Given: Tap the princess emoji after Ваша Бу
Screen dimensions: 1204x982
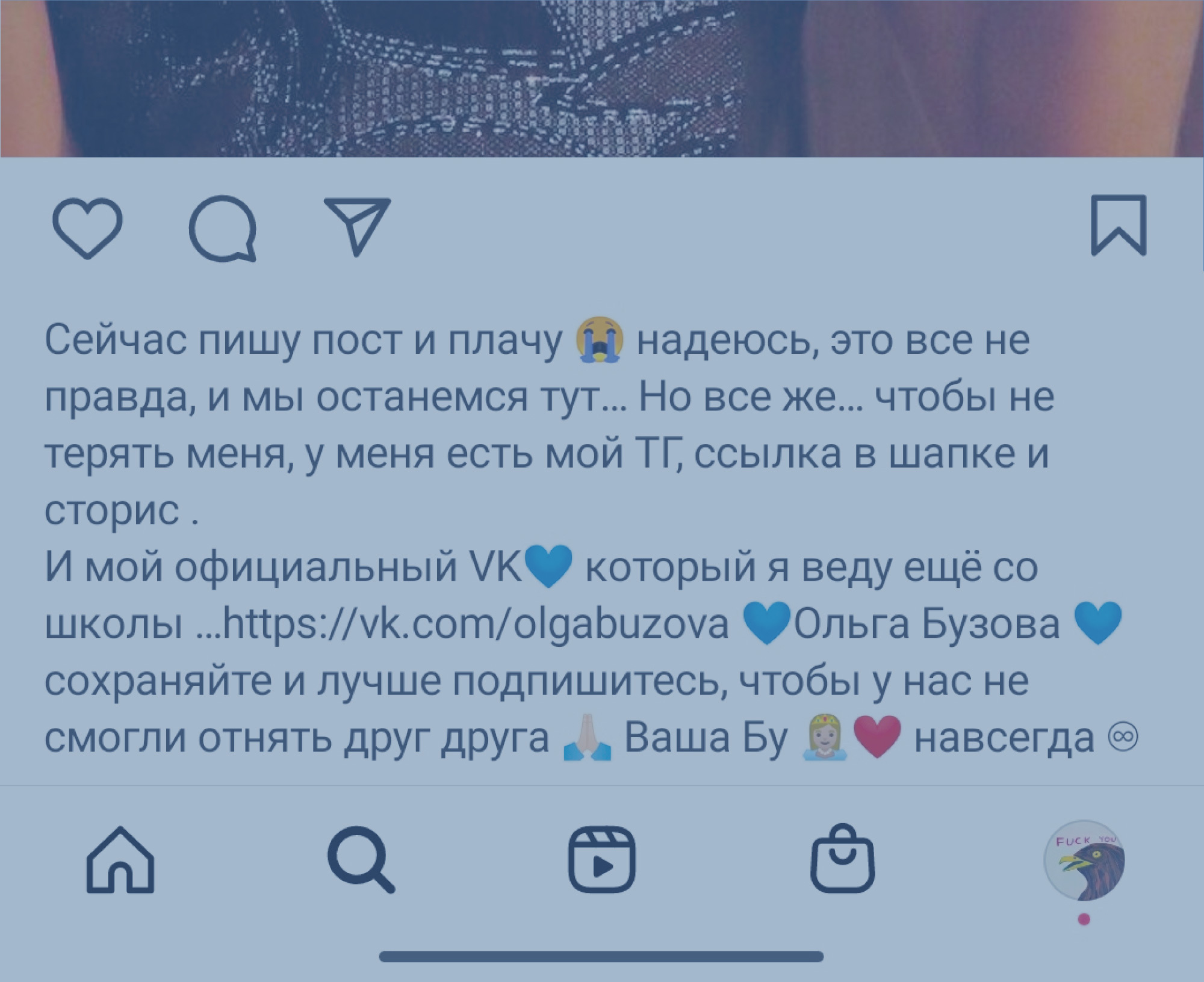Looking at the screenshot, I should [x=825, y=737].
